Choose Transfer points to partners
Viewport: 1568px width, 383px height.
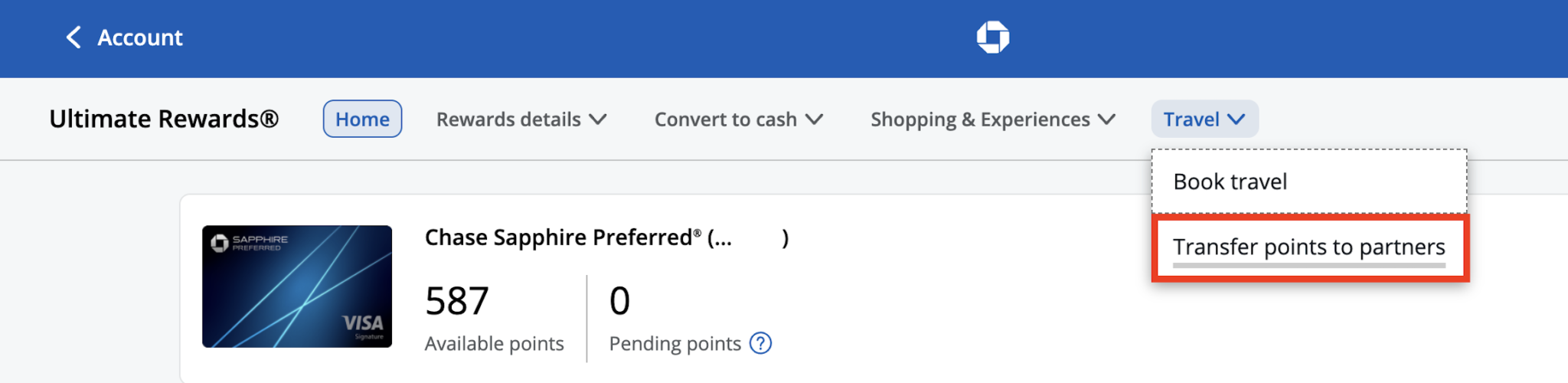[x=1308, y=247]
